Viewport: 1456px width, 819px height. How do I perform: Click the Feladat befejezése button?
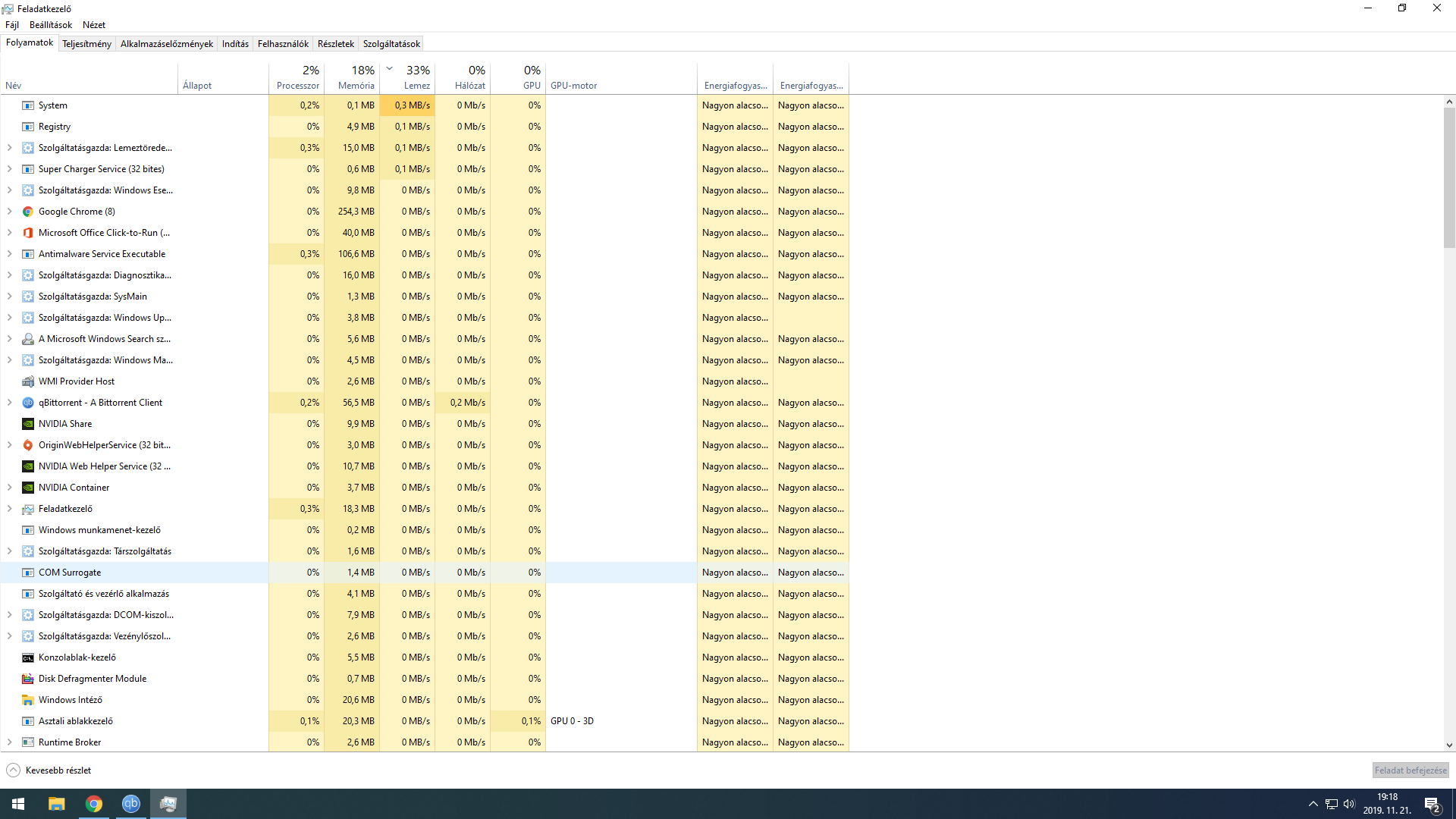click(x=1410, y=770)
